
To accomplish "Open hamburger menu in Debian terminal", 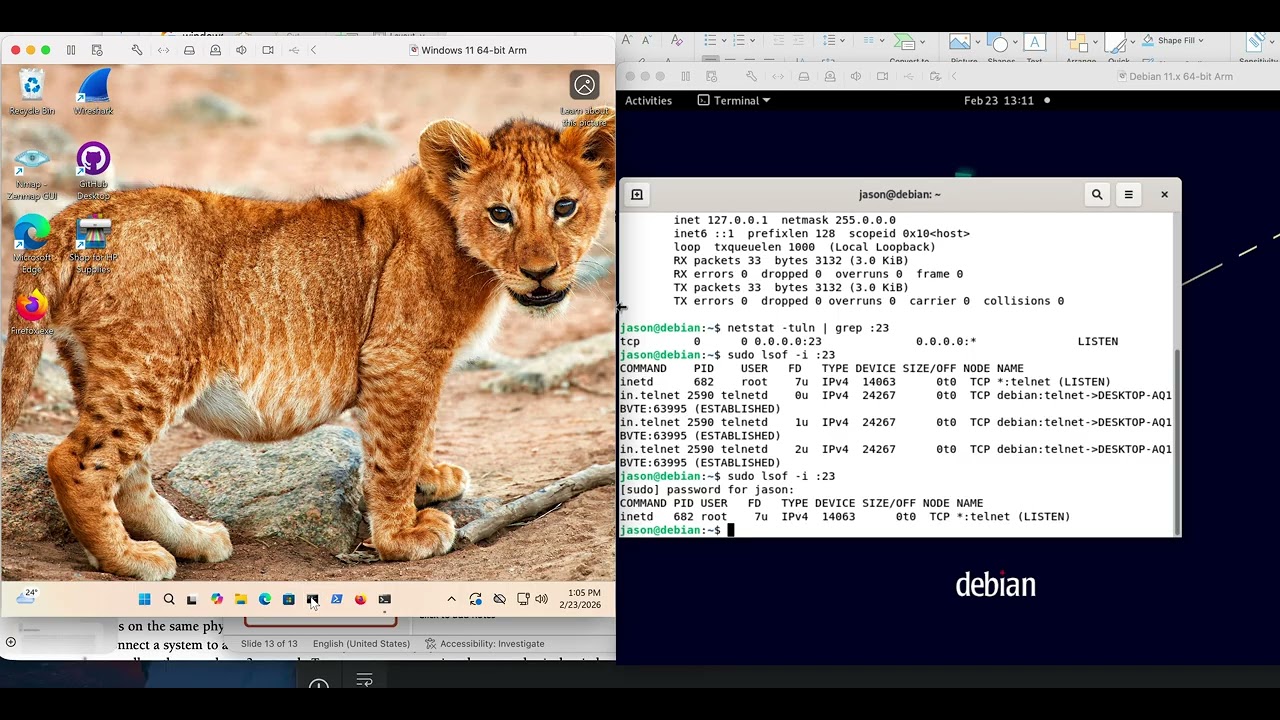I will pos(1128,194).
